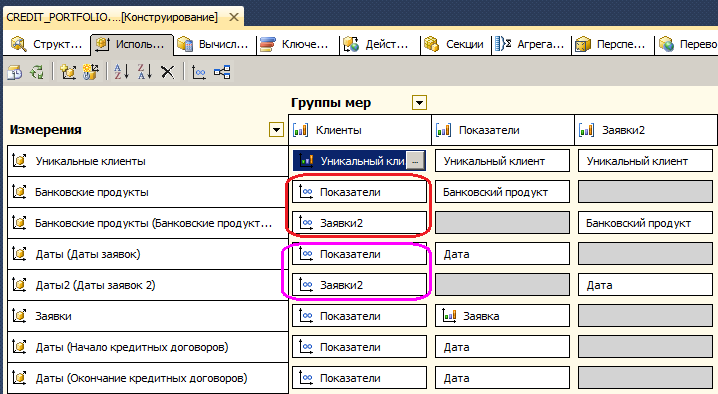Switch to the Структура куба tab
Viewport: 718px width, 394px height.
47,44
